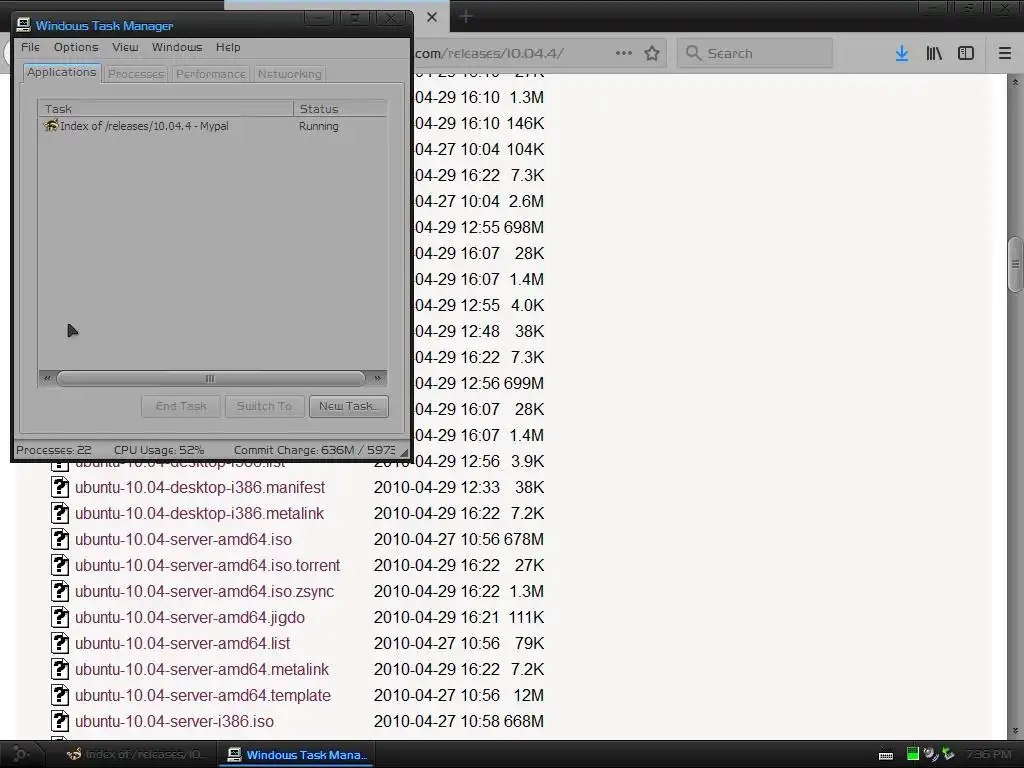
Task: Open the ubuntu-10.04-desktop-i386.manifest link
Action: coord(200,487)
